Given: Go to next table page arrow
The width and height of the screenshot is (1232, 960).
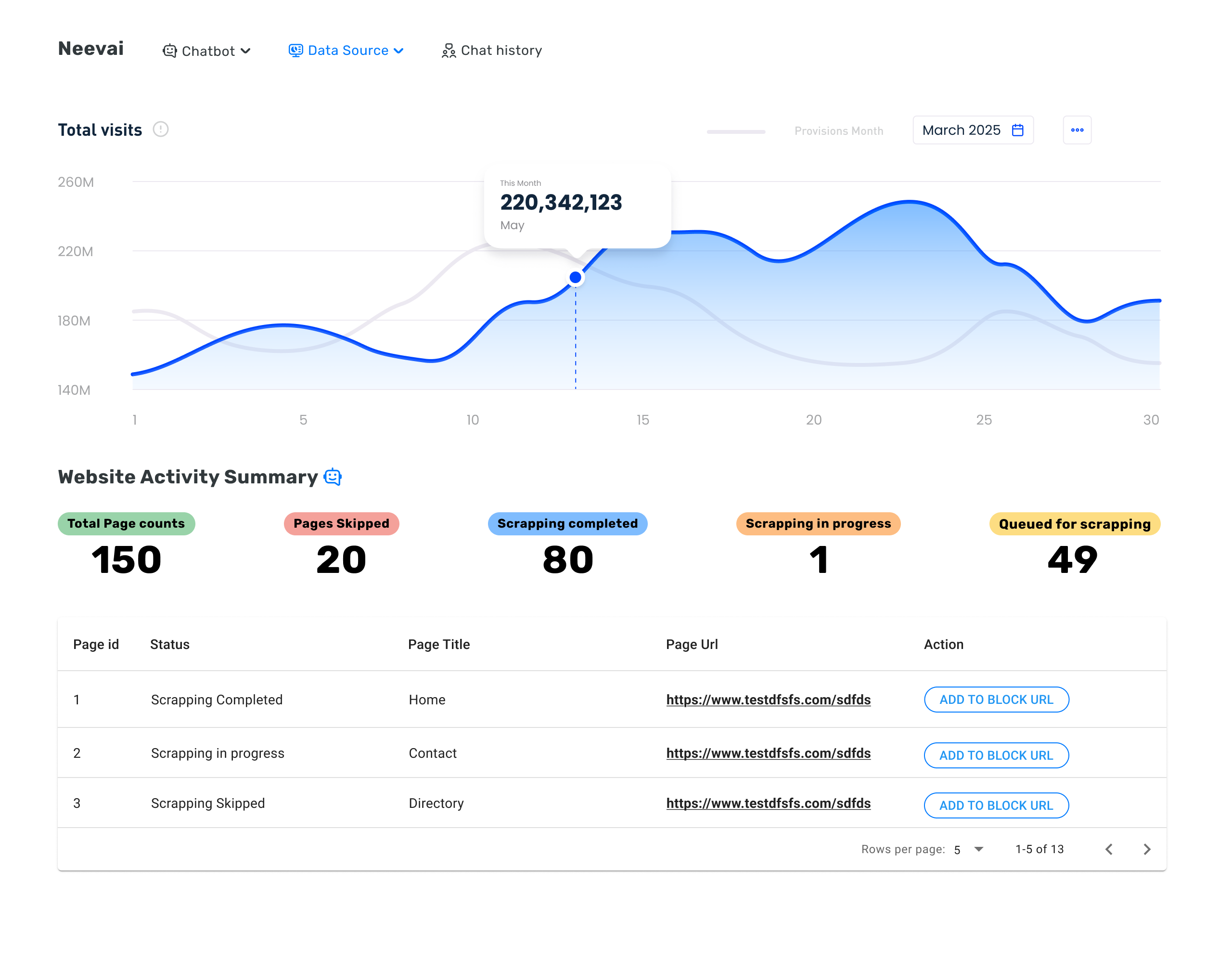Looking at the screenshot, I should click(1147, 849).
